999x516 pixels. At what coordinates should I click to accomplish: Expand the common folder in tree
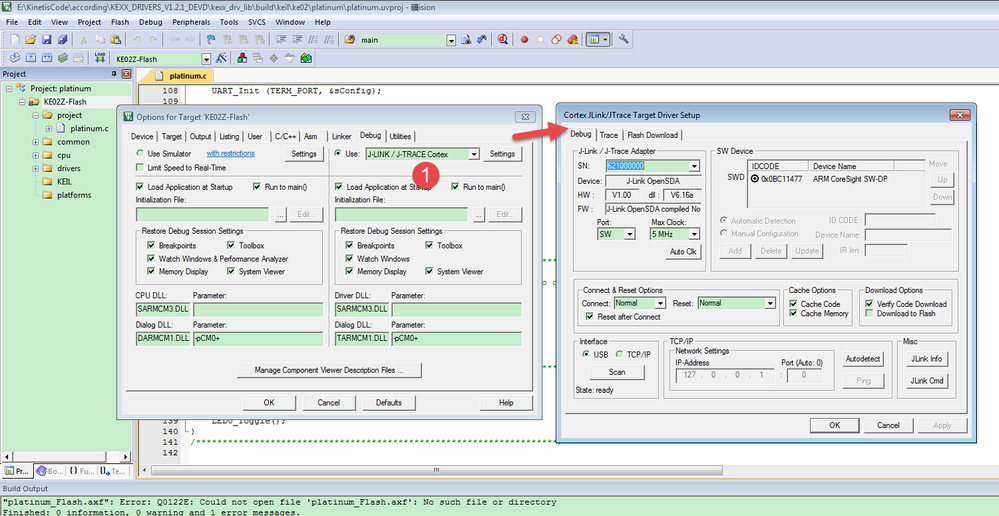pos(36,142)
